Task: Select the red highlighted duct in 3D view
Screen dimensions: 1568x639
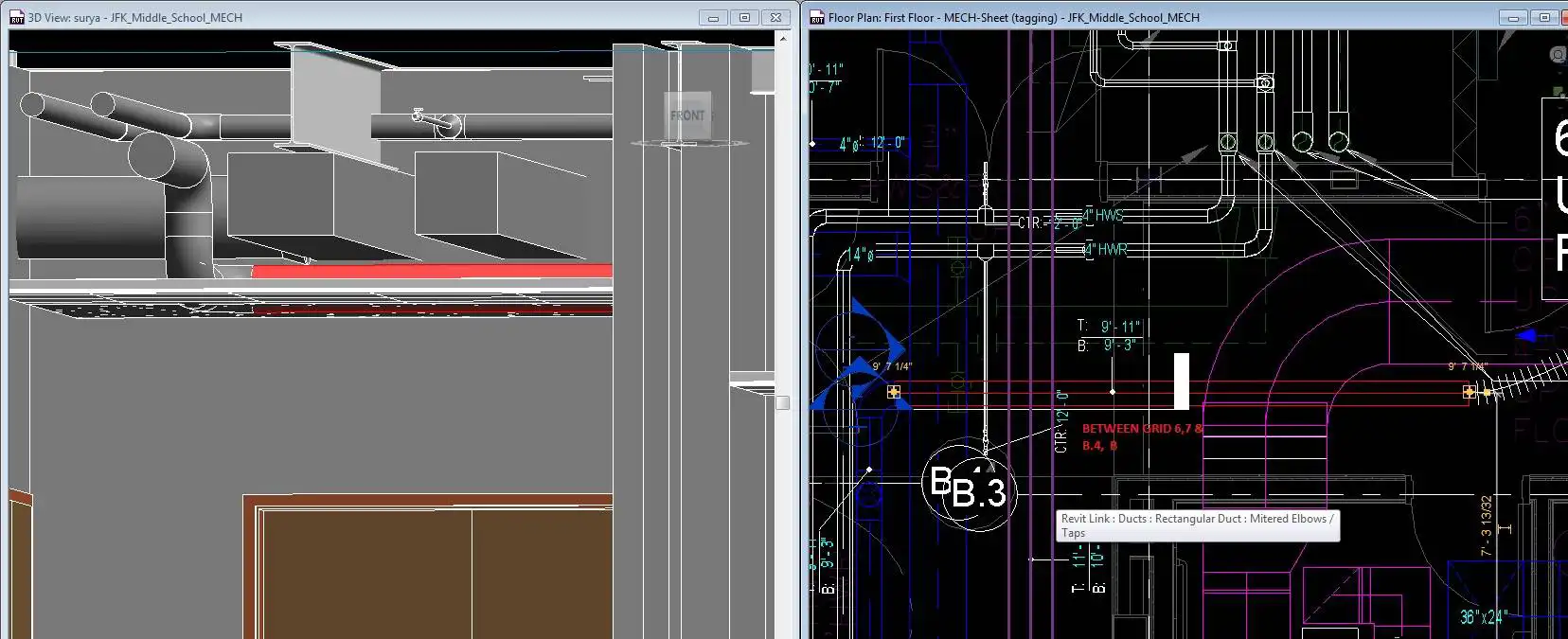Action: (431, 272)
